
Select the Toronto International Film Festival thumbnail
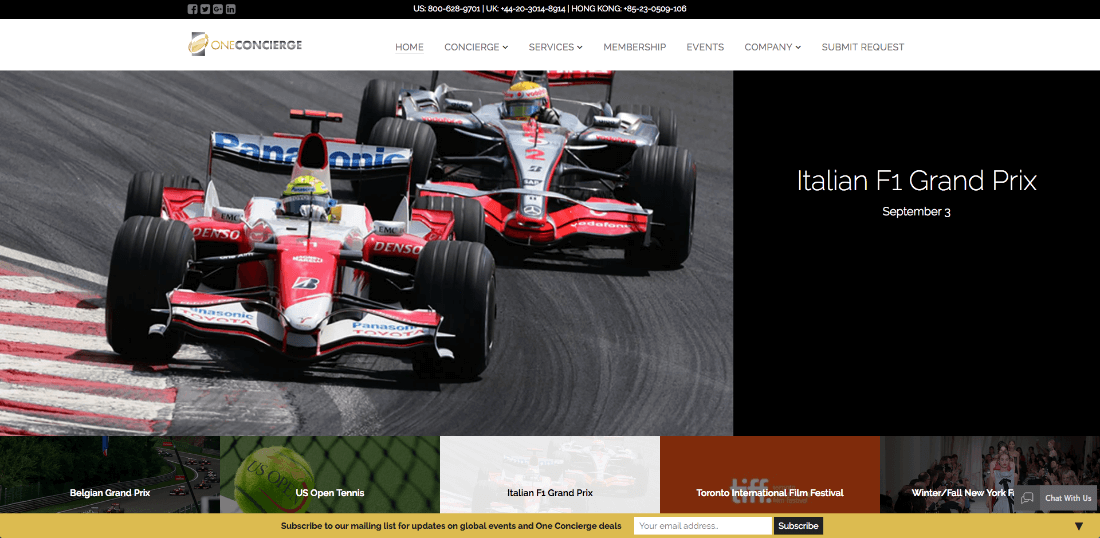pyautogui.click(x=770, y=475)
